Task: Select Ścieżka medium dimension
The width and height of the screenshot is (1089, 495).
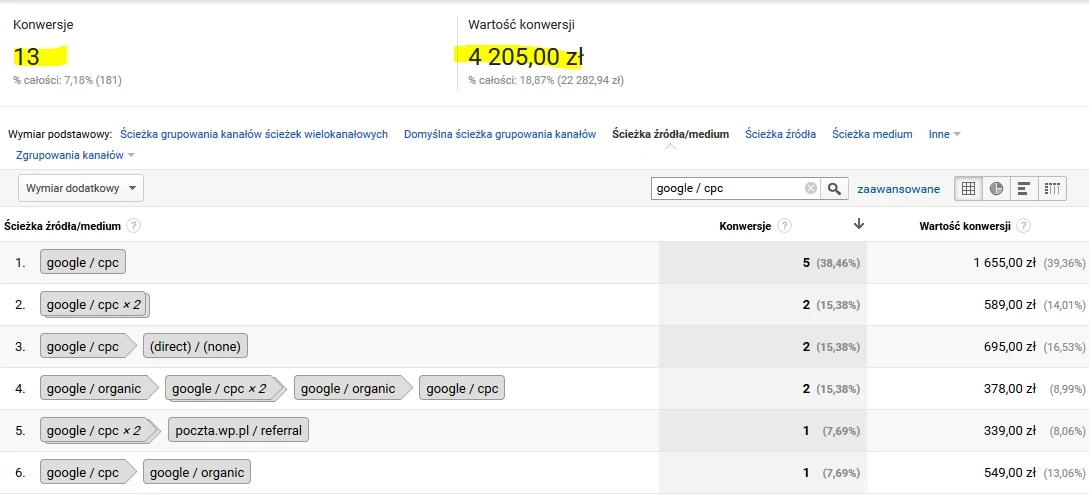Action: 872,134
